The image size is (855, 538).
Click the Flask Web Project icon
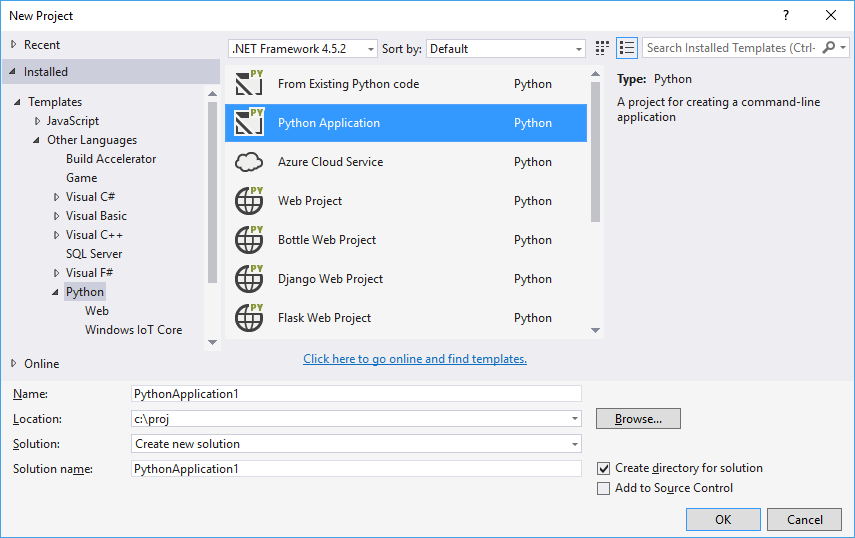point(248,318)
